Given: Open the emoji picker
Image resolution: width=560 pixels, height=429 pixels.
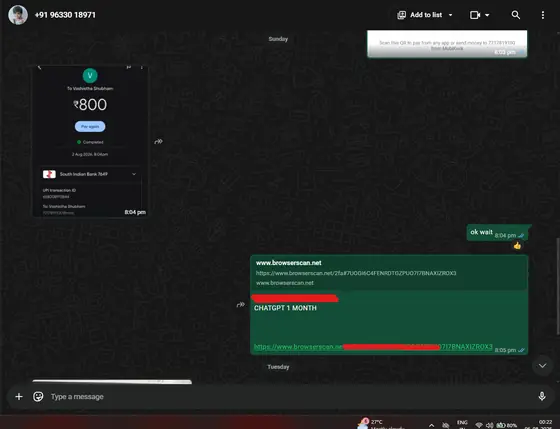Looking at the screenshot, I should pos(38,396).
